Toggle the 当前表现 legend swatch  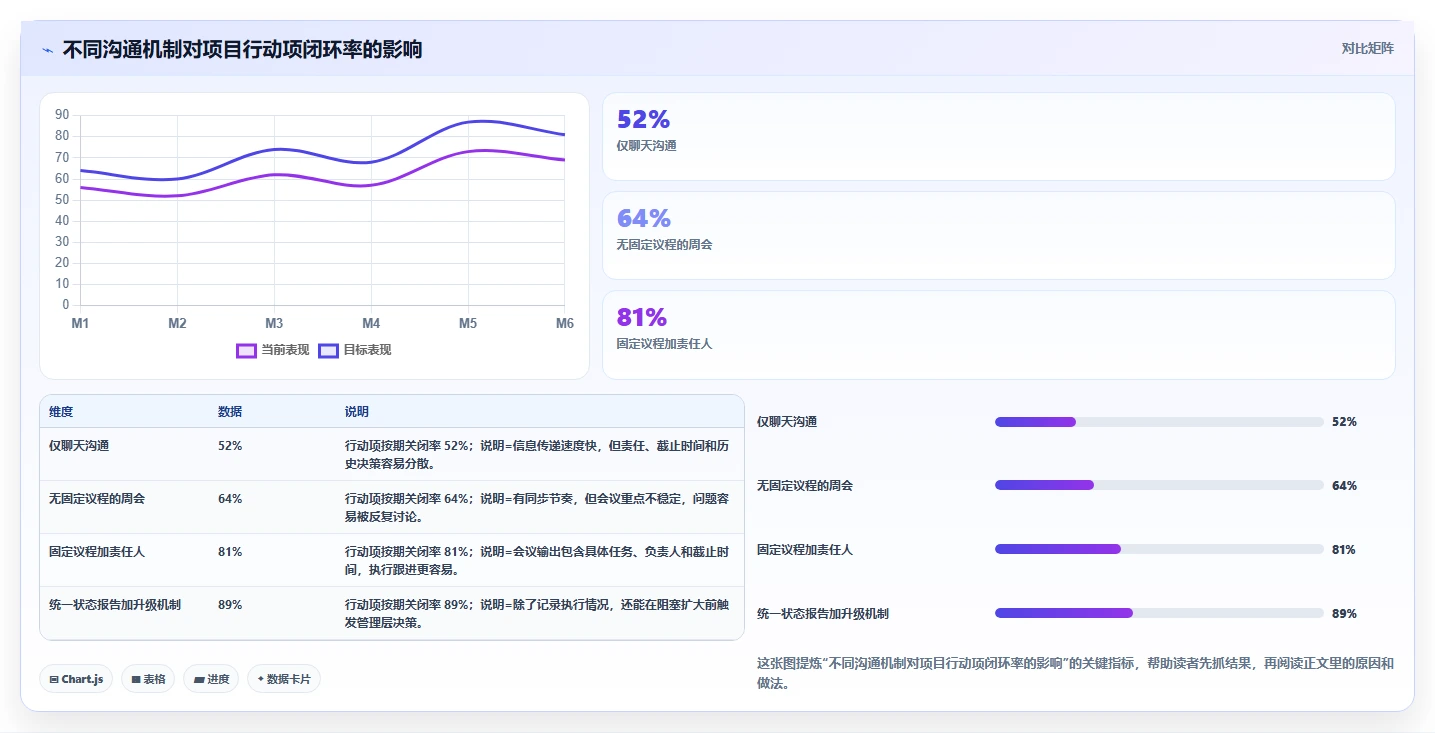click(246, 350)
